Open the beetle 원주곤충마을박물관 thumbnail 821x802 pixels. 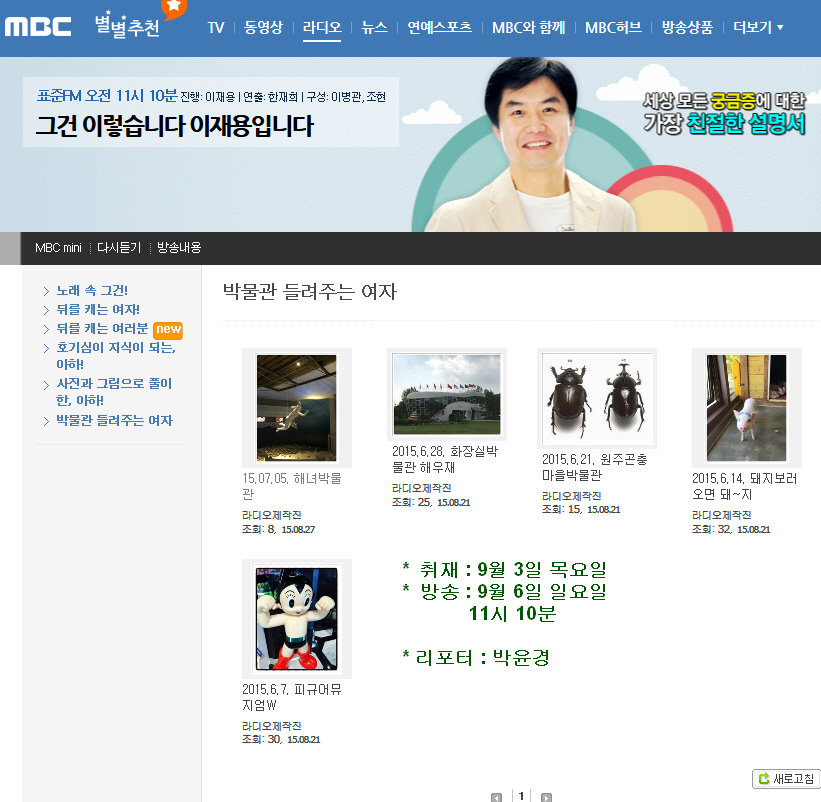(596, 398)
